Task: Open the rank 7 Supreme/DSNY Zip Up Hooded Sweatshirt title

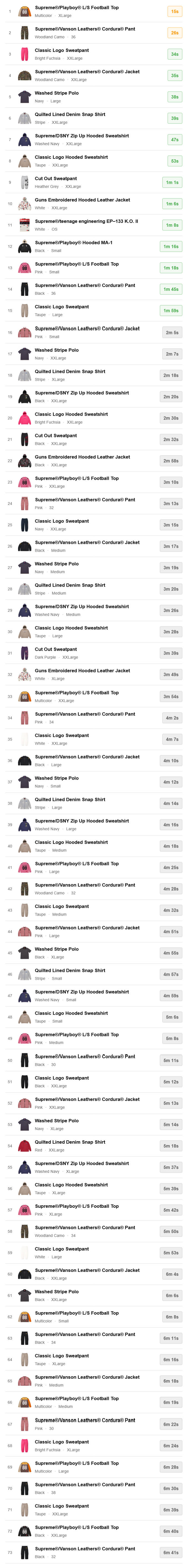Action: (82, 136)
